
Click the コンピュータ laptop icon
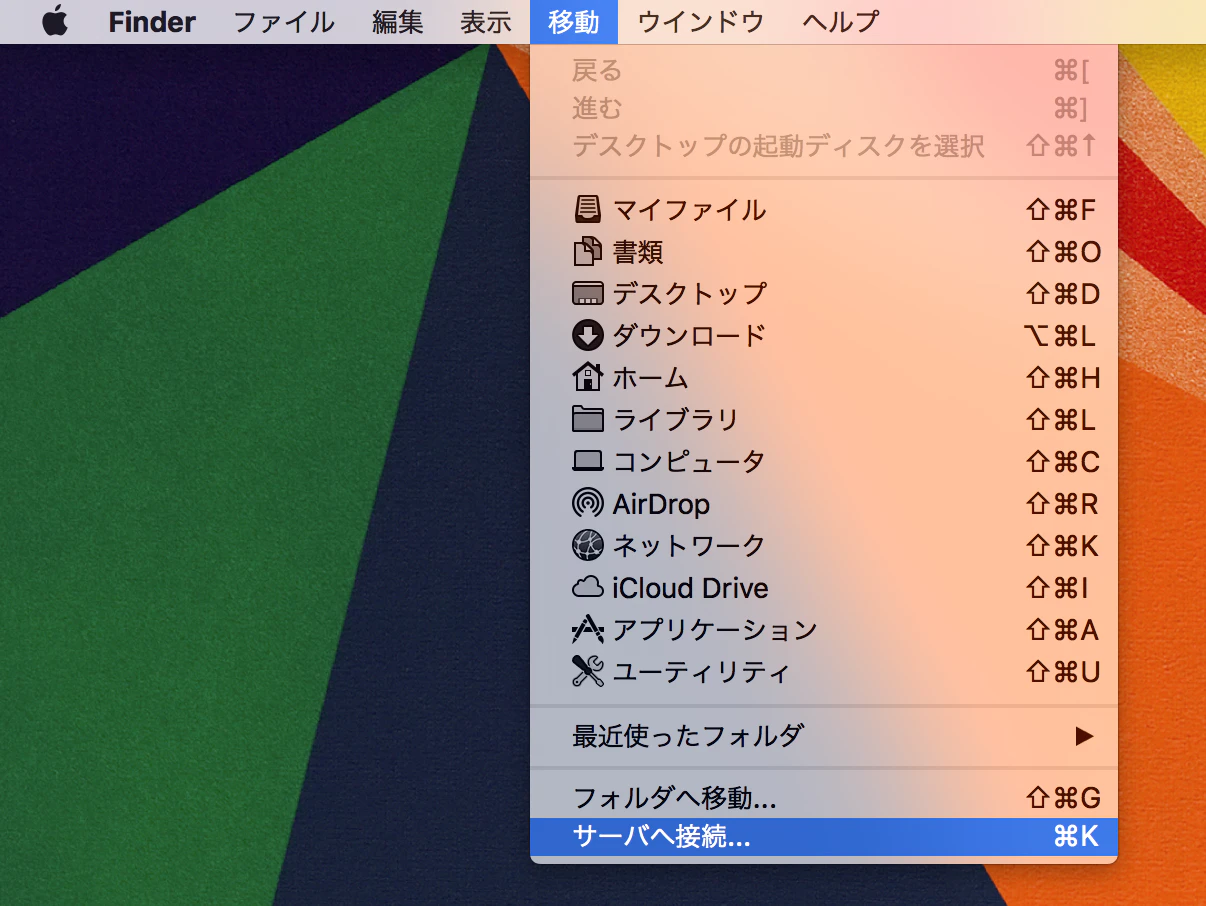click(x=588, y=461)
